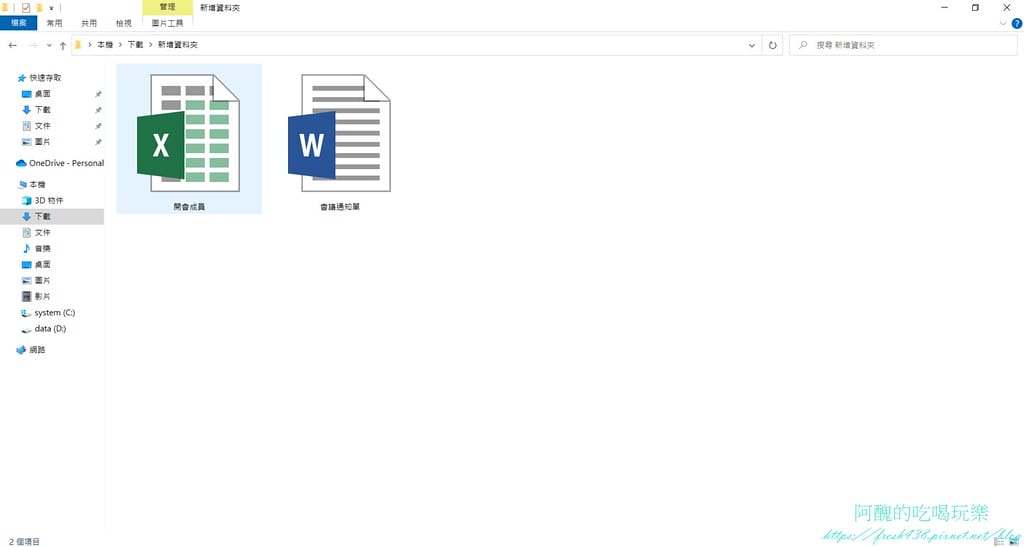The height and width of the screenshot is (547, 1024).
Task: Click the address bar folder icon
Action: pos(78,45)
